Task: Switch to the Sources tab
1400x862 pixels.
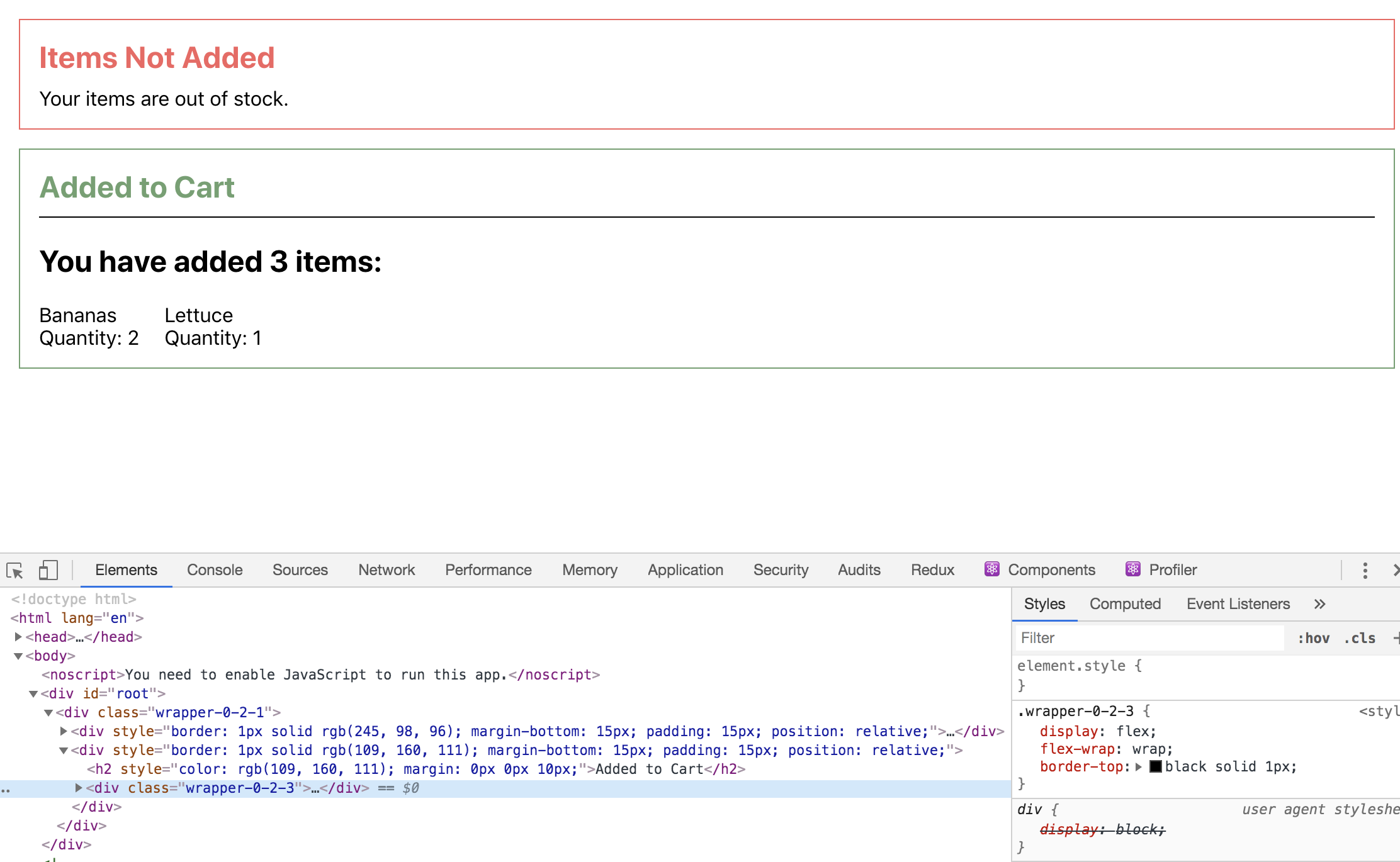Action: point(300,570)
